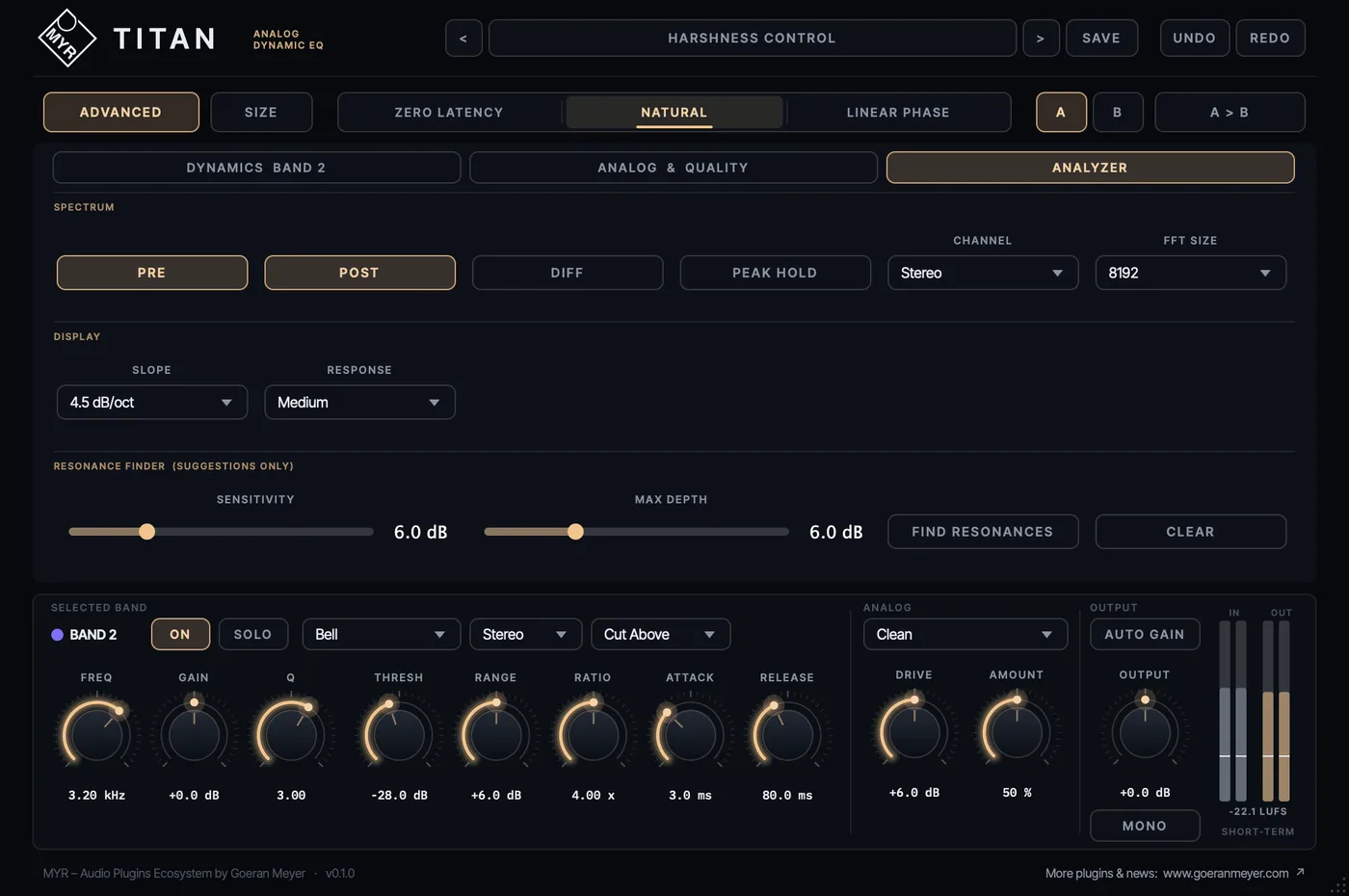1349x896 pixels.
Task: Click the goeranmeyer.com website link
Action: point(1226,873)
